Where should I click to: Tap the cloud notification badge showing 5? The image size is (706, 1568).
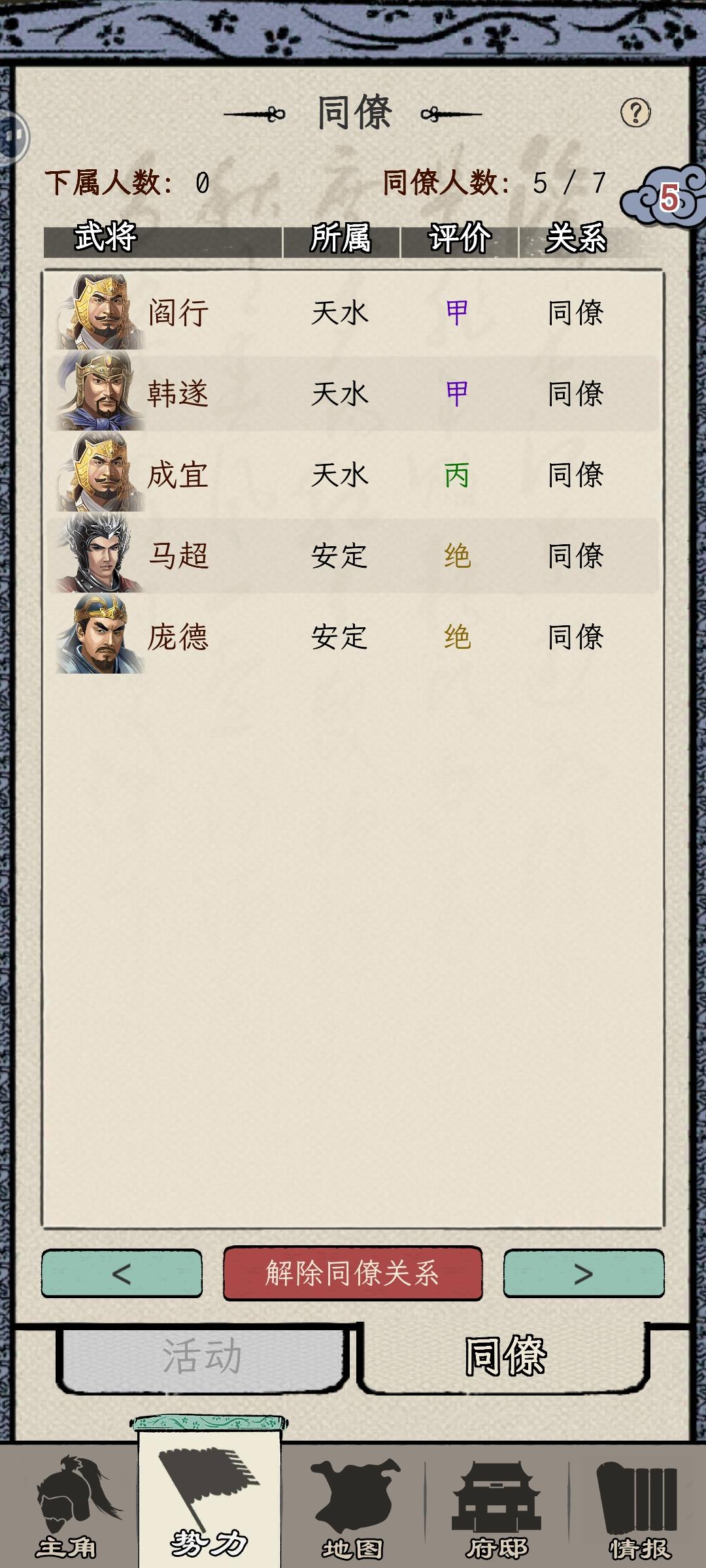pos(665,197)
